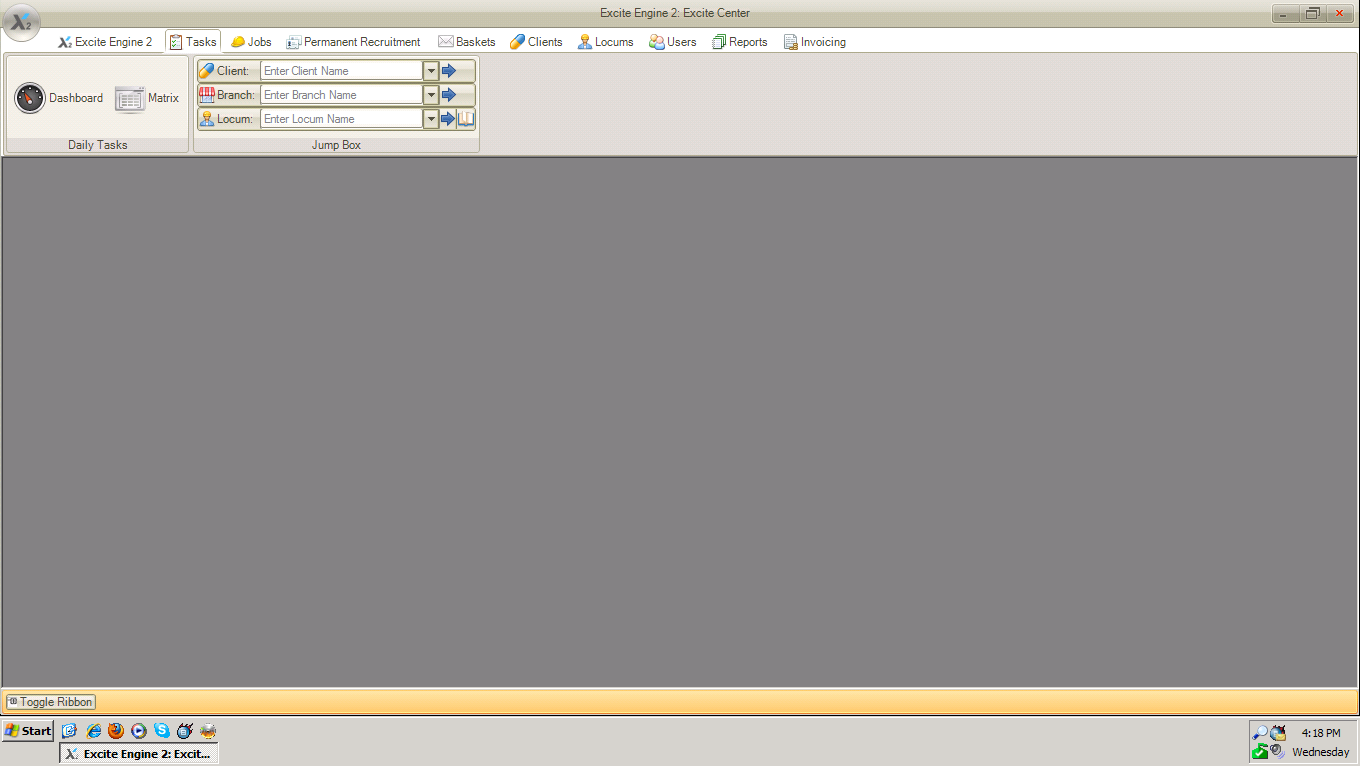Switch to the Invoicing tab

(815, 42)
